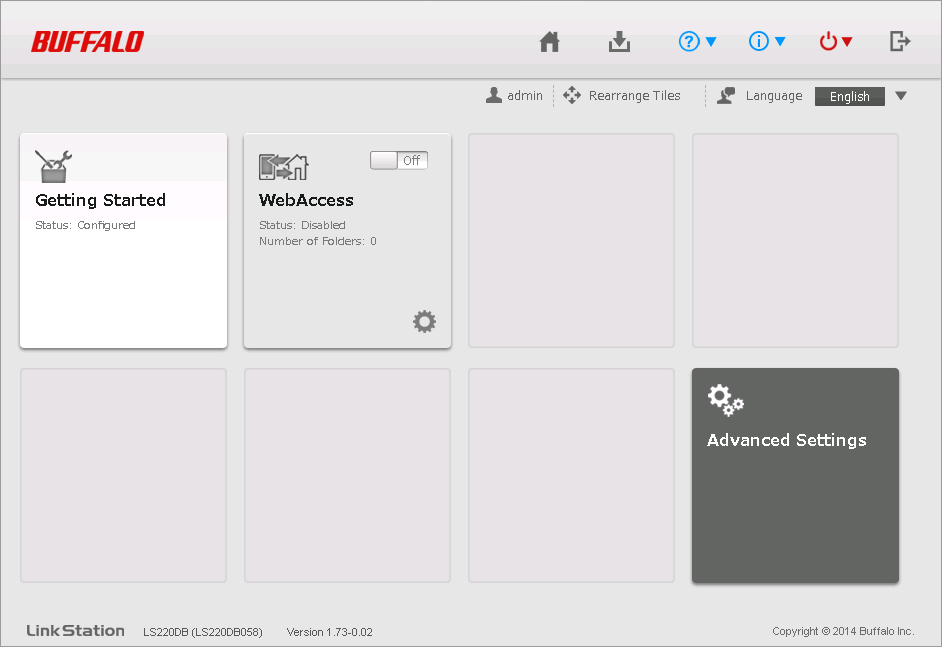The image size is (942, 647).
Task: Toggle the WebAccess Off switch
Action: tap(398, 160)
